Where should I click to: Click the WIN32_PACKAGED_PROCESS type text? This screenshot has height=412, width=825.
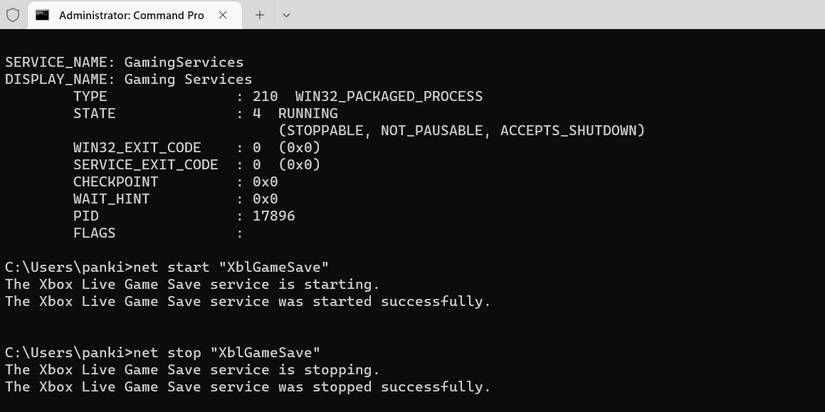pyautogui.click(x=388, y=97)
